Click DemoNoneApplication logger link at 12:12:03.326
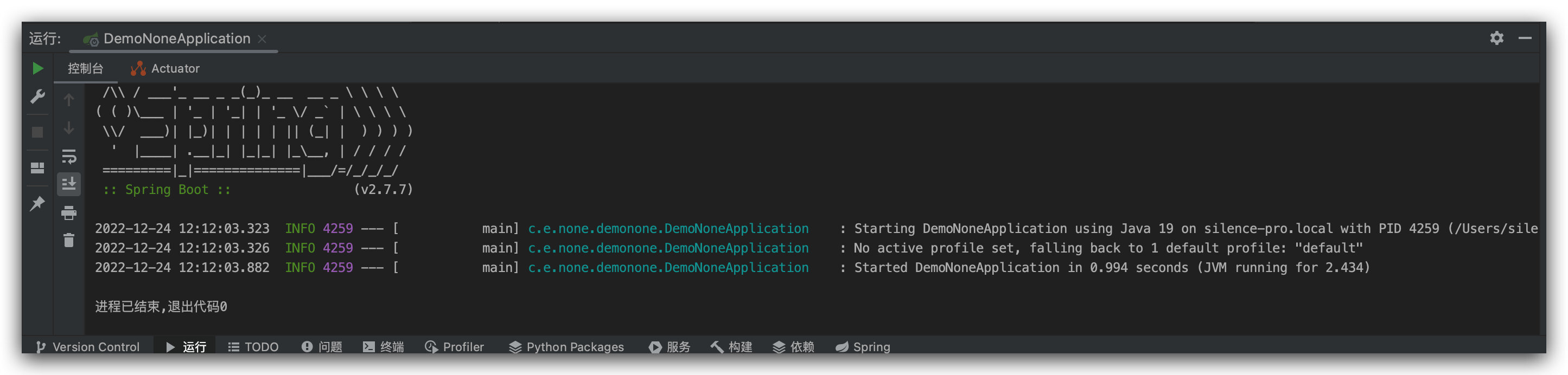 668,249
